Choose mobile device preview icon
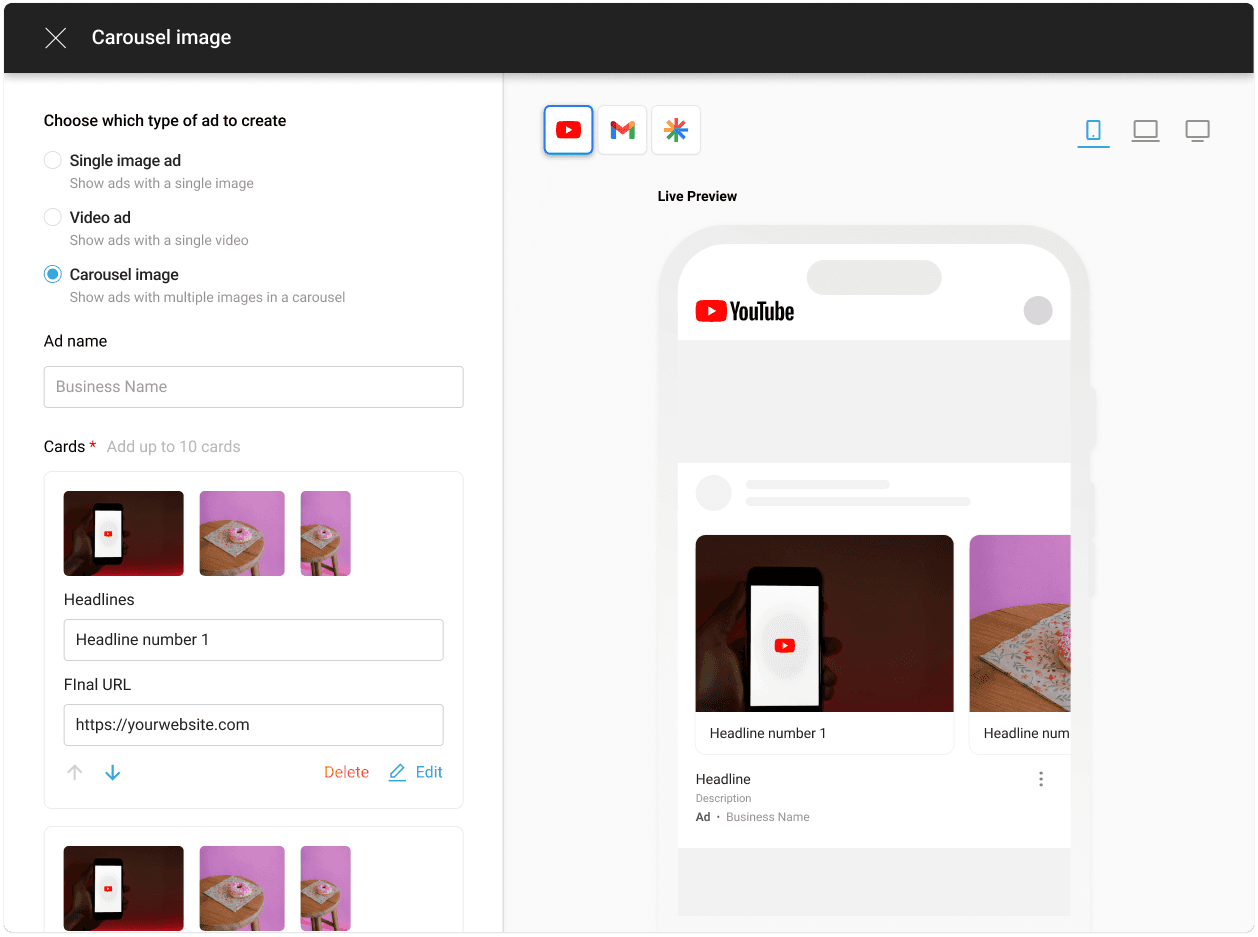The height and width of the screenshot is (937, 1258). [x=1093, y=130]
